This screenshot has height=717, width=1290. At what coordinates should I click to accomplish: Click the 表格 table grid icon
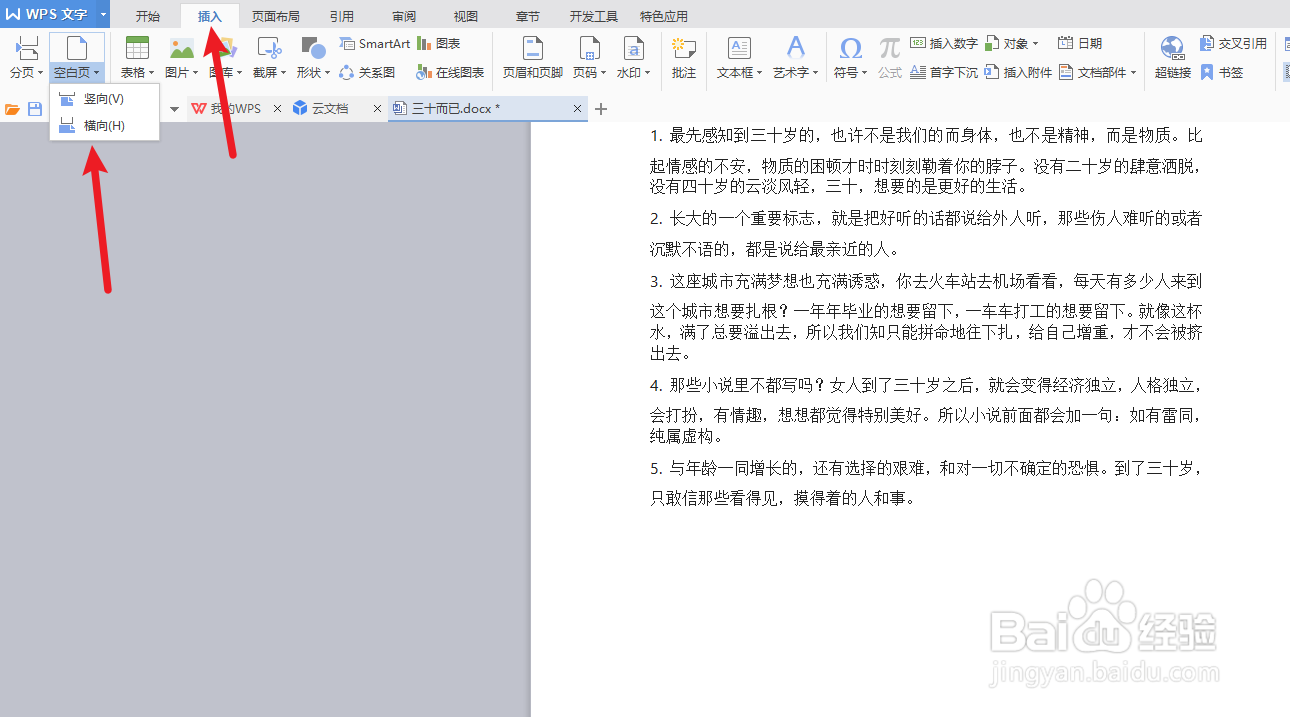[x=137, y=47]
